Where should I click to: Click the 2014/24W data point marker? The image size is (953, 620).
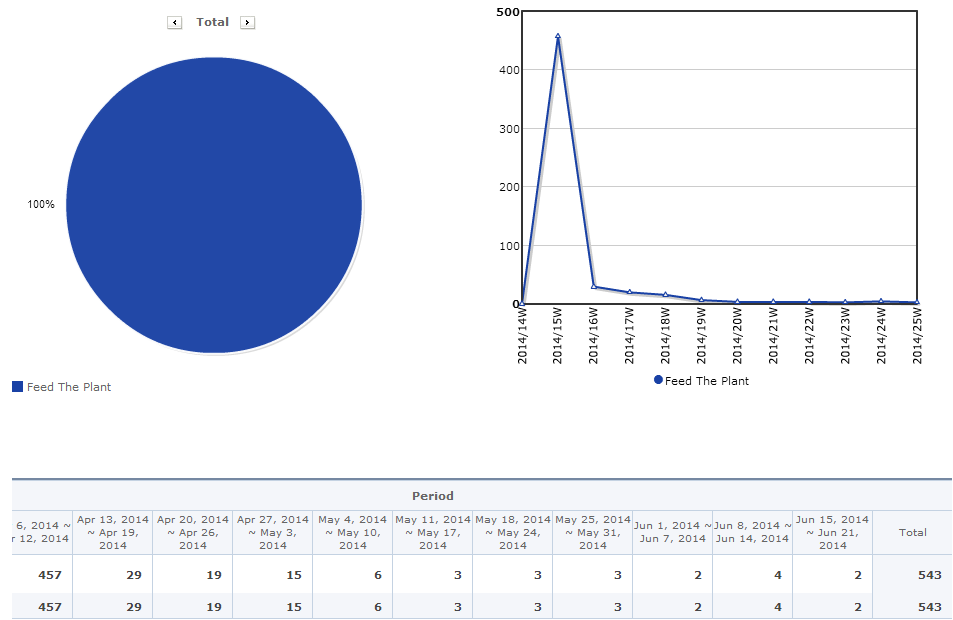[881, 301]
